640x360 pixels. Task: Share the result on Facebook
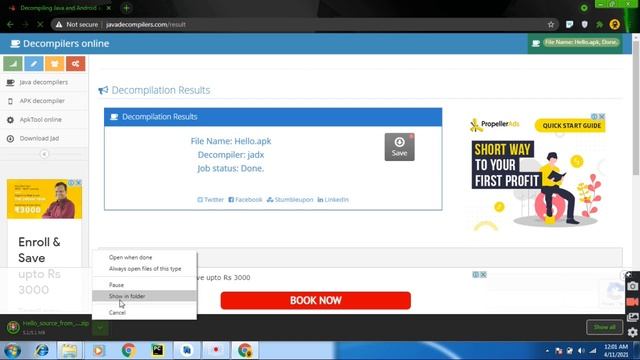[x=245, y=200]
